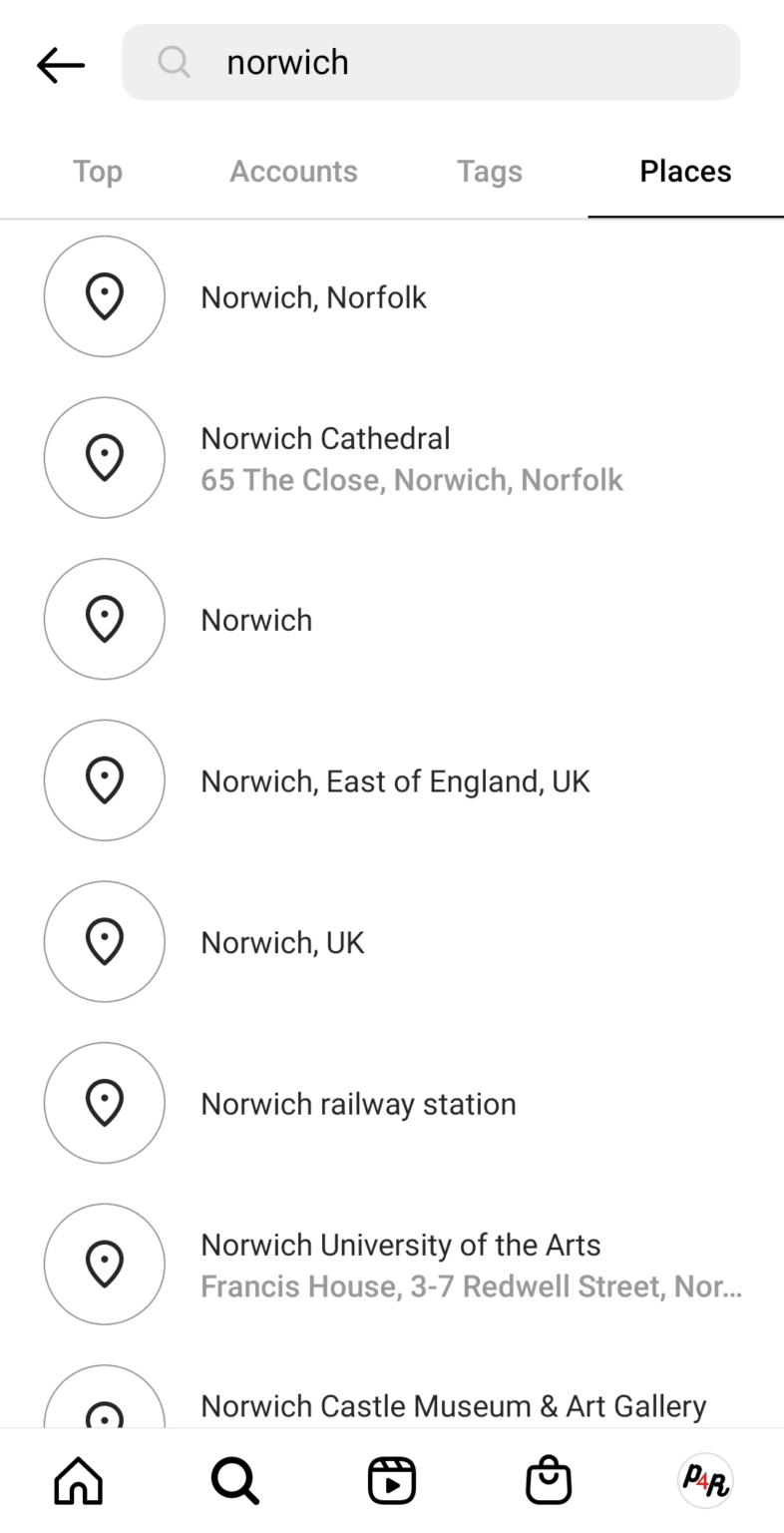Open the Home feed icon
Viewport: 784px width, 1533px height.
tap(78, 1480)
